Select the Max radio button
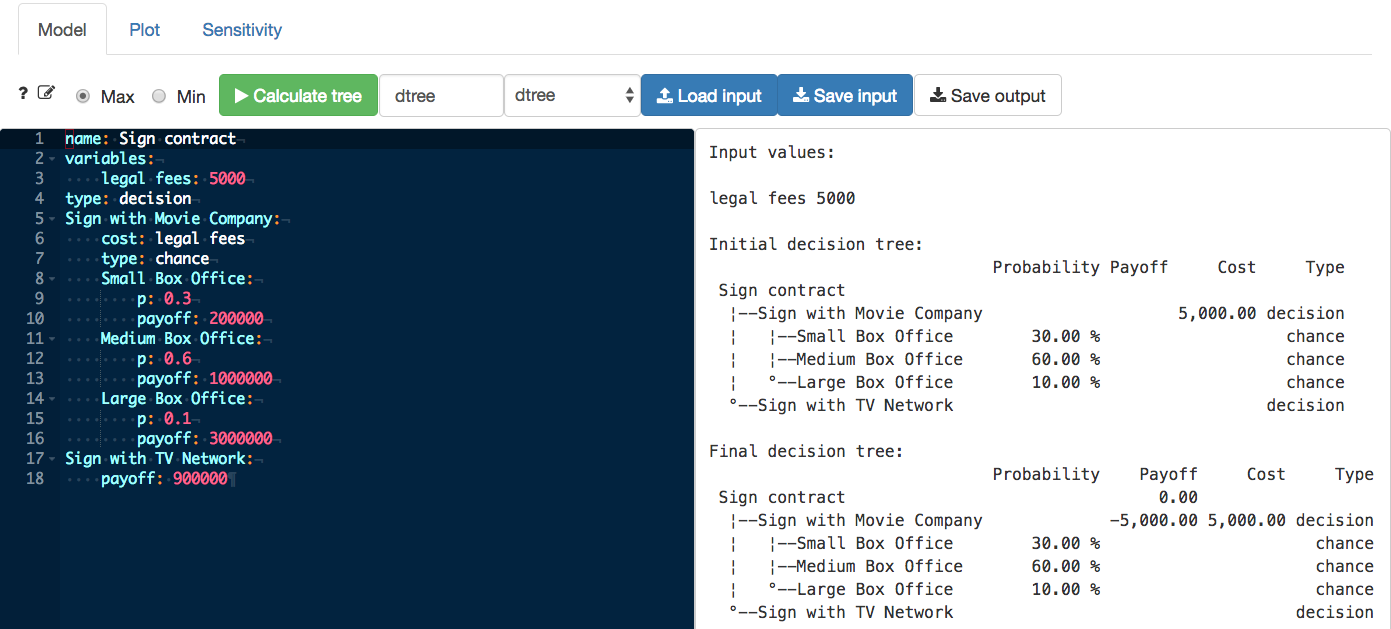 coord(83,96)
